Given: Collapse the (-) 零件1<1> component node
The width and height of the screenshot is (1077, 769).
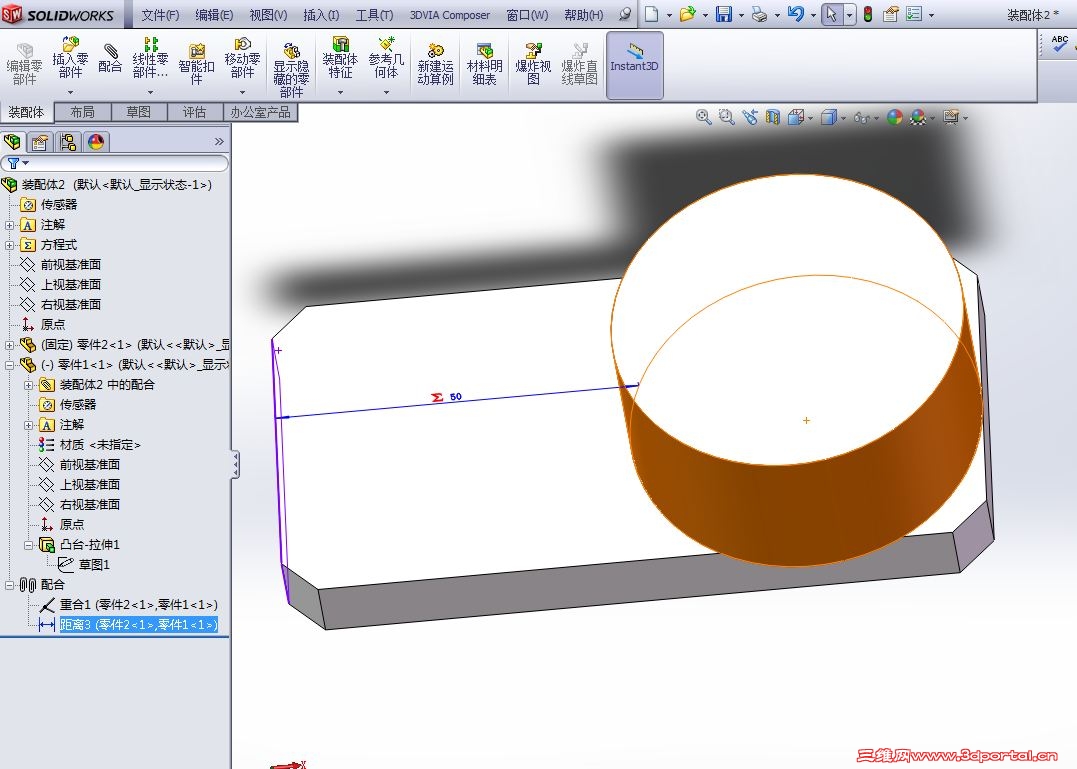Looking at the screenshot, I should [x=10, y=365].
